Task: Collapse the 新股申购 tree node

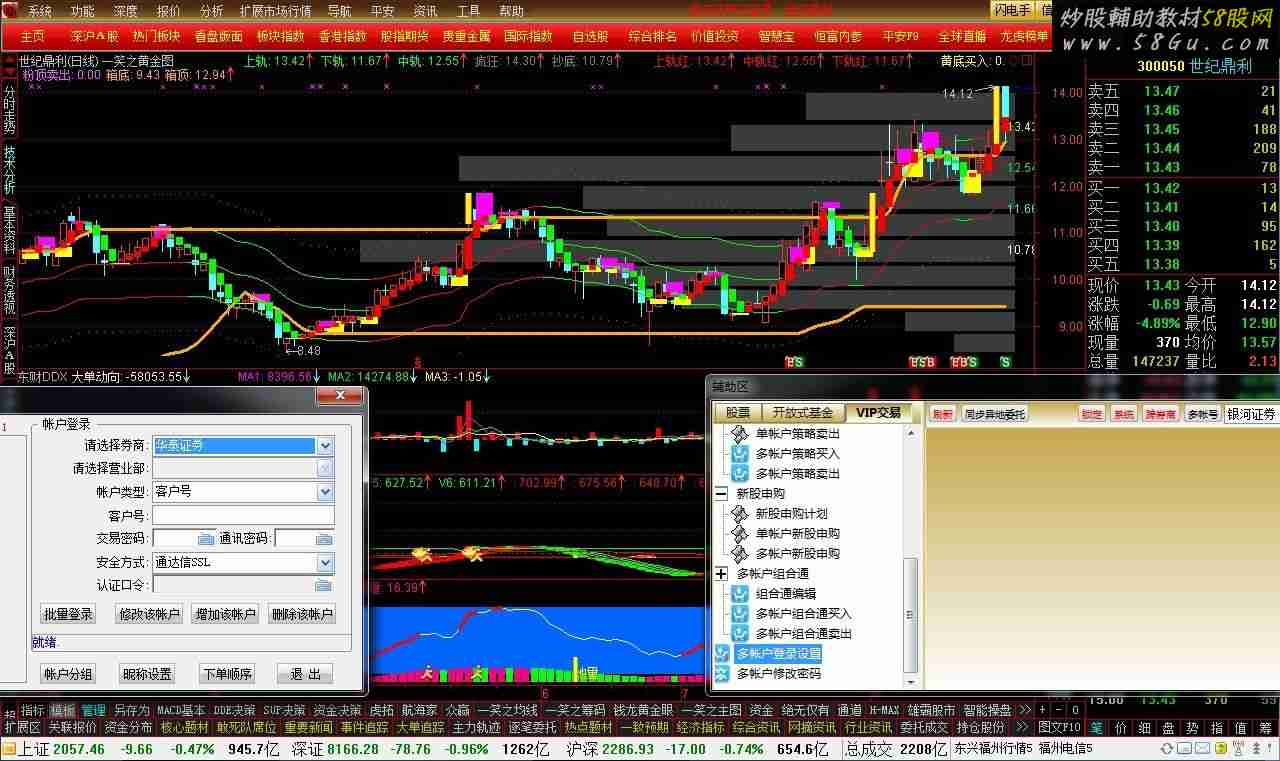Action: [721, 494]
